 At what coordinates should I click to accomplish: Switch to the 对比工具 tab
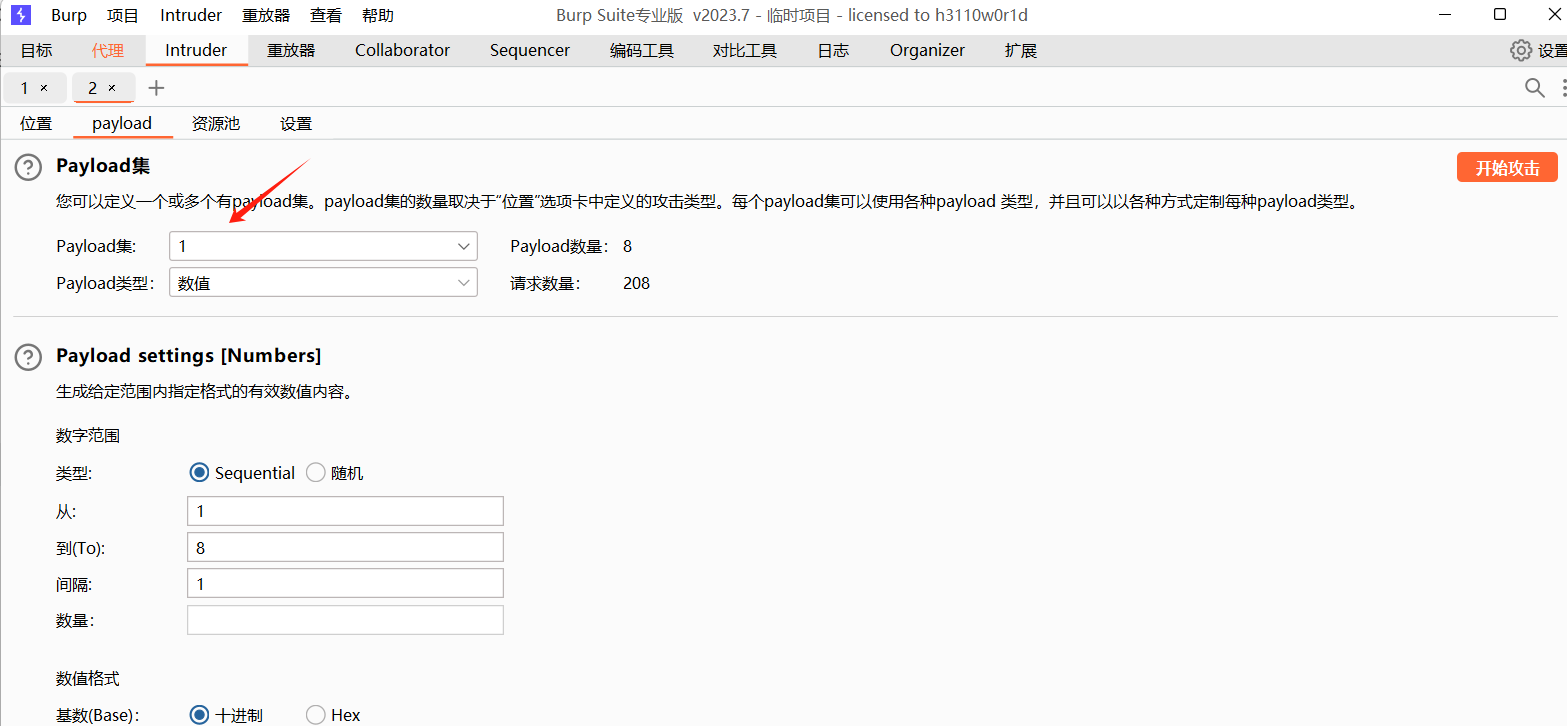click(x=745, y=50)
